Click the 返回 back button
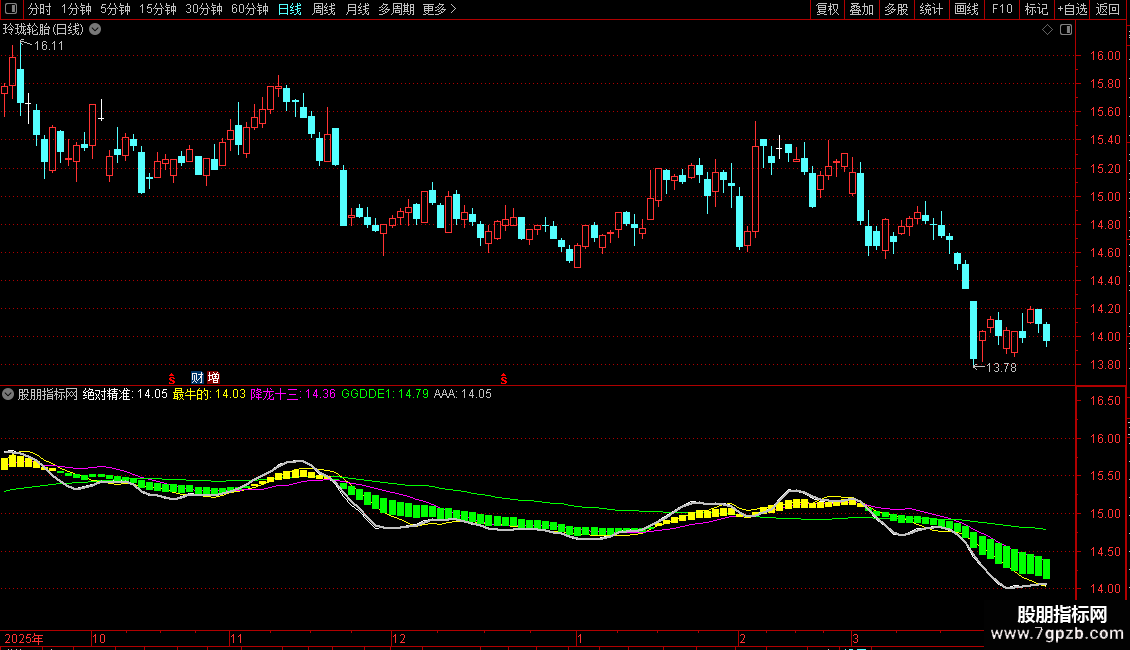Screen dimensions: 1130x650 pos(1108,9)
